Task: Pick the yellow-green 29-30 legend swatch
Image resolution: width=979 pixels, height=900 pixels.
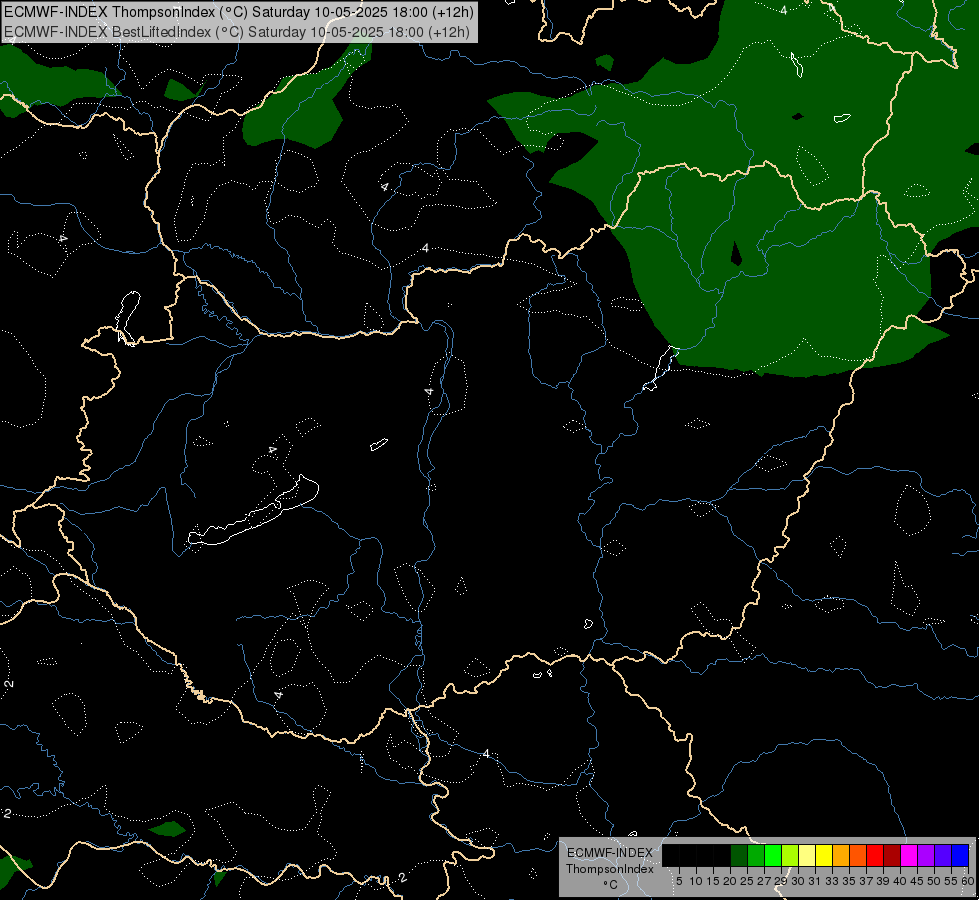Action: (x=790, y=856)
